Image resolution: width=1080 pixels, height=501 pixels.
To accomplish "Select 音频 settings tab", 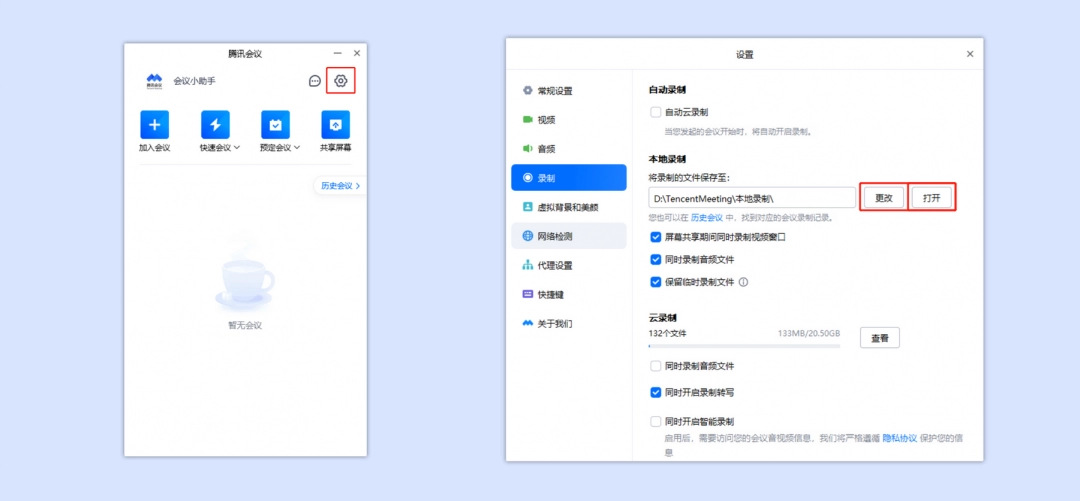I will pyautogui.click(x=569, y=149).
